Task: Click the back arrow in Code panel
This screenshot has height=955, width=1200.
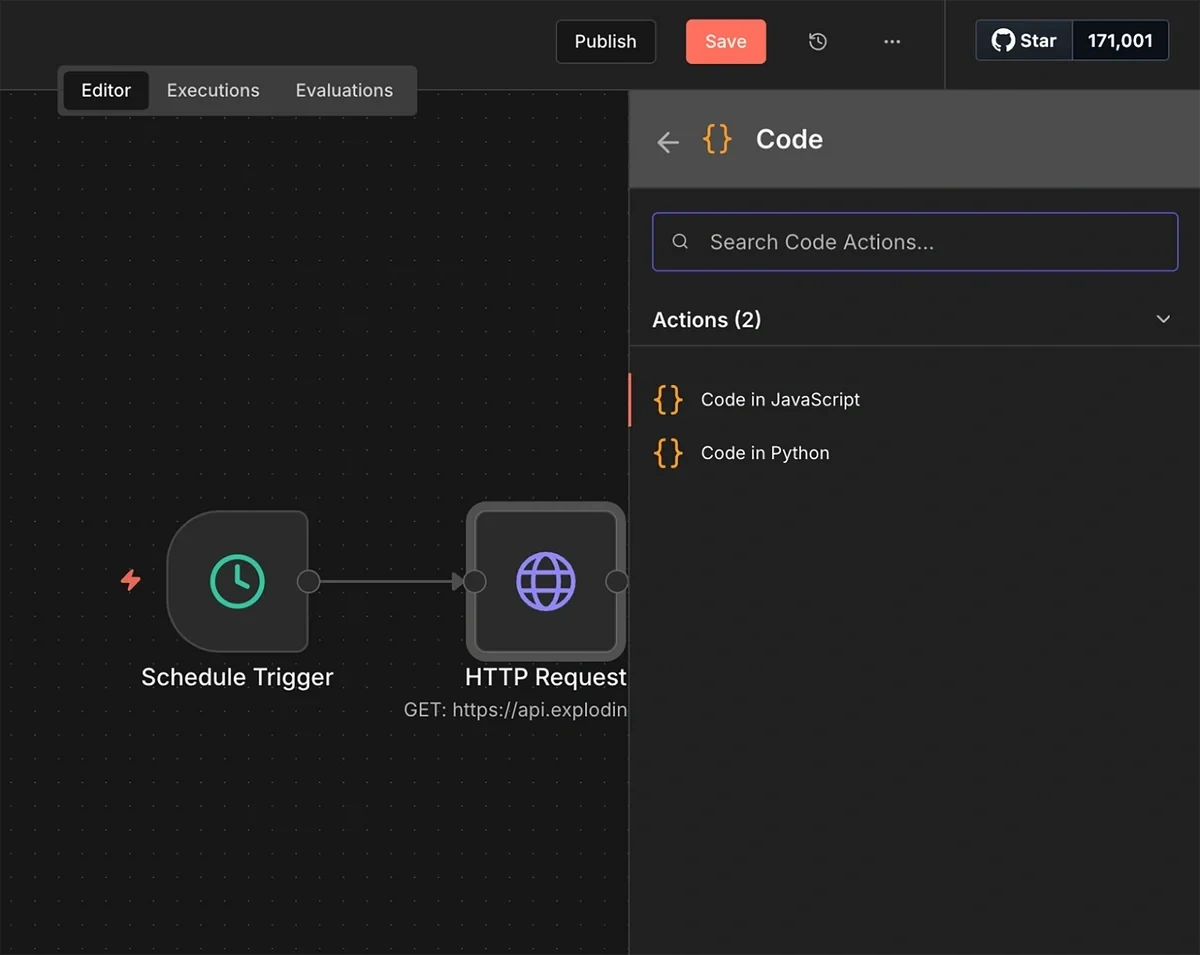Action: tap(668, 142)
